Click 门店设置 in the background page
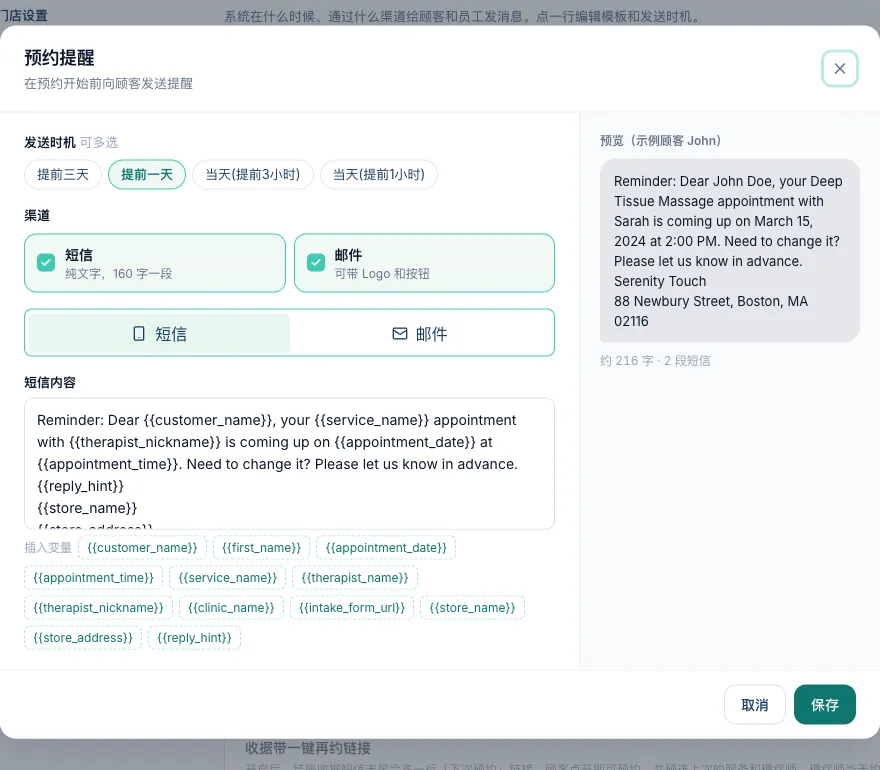 click(24, 16)
